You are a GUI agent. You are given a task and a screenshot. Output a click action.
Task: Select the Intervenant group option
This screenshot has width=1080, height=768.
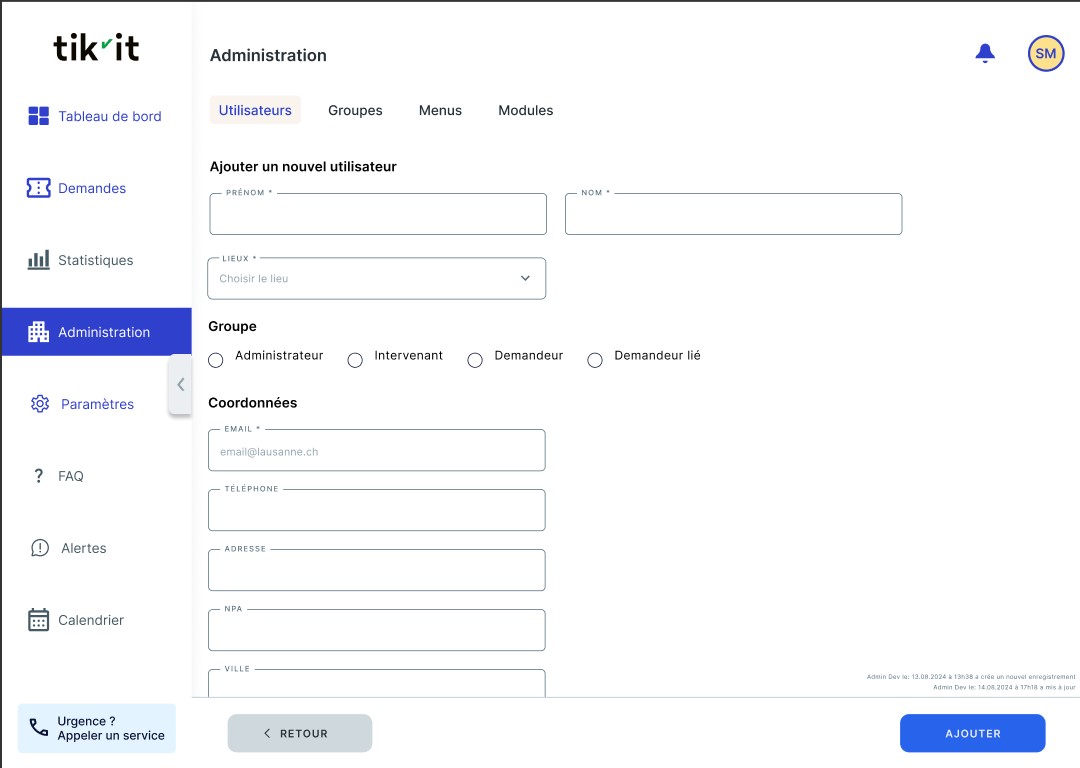point(355,360)
